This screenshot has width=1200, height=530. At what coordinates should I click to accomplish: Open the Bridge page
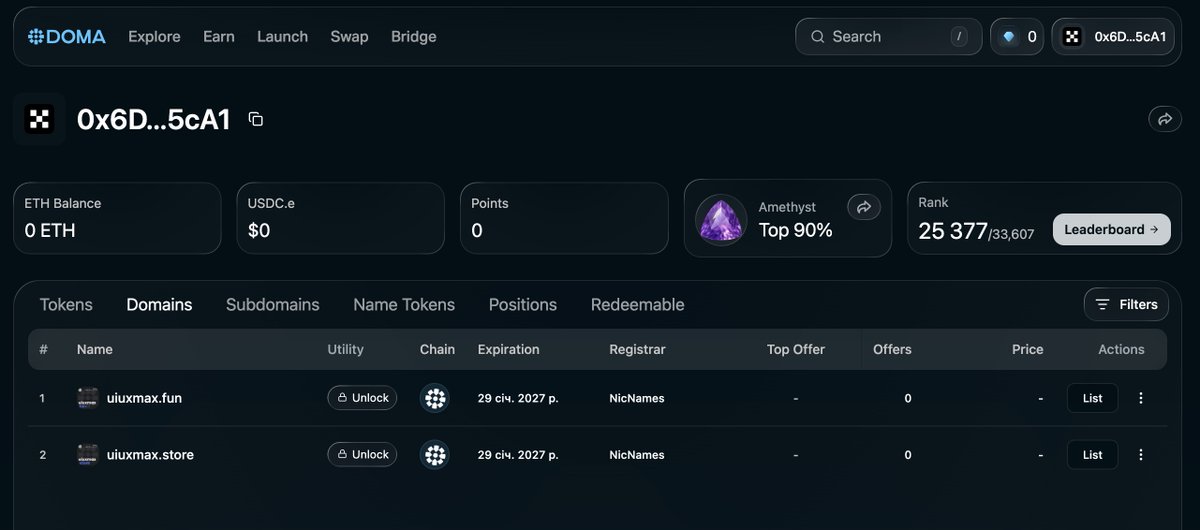pos(414,37)
